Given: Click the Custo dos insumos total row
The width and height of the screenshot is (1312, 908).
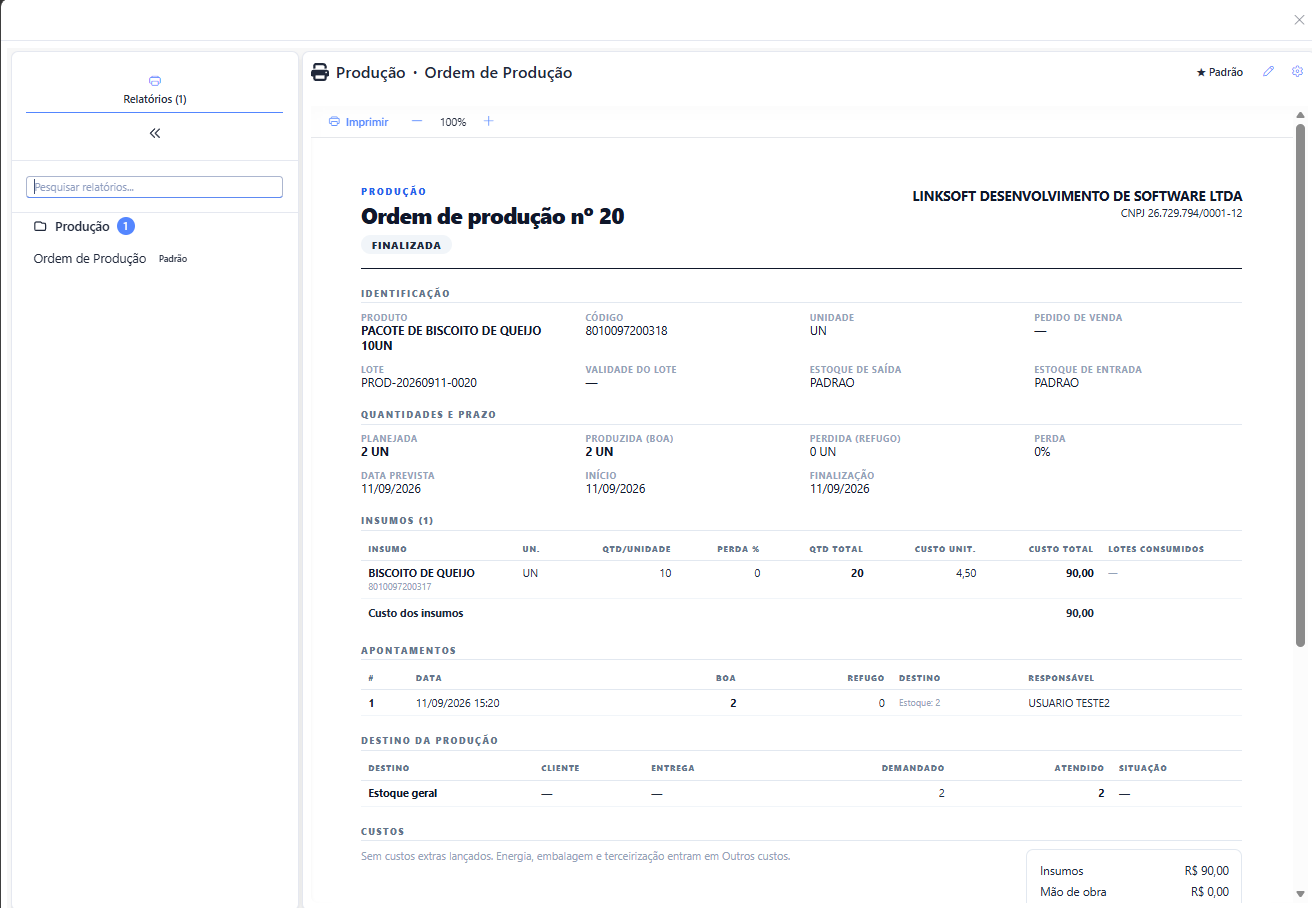Looking at the screenshot, I should click(x=801, y=613).
